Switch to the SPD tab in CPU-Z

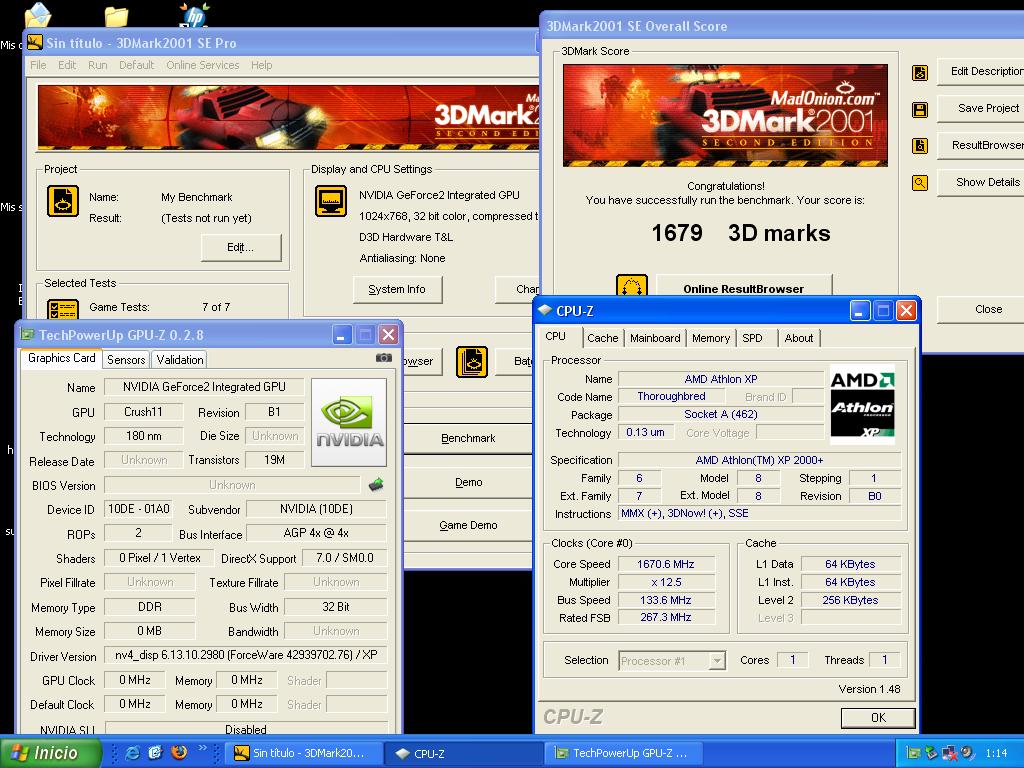pyautogui.click(x=752, y=338)
